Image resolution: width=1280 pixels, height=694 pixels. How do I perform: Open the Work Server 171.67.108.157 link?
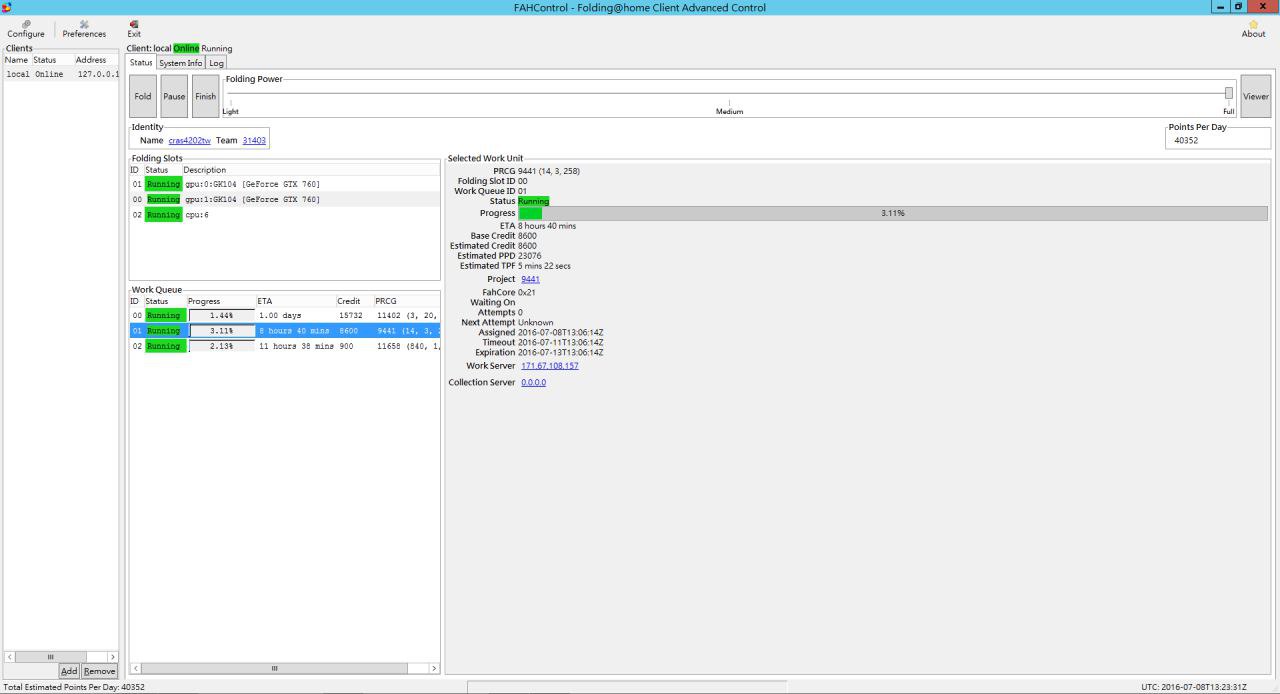[x=549, y=366]
